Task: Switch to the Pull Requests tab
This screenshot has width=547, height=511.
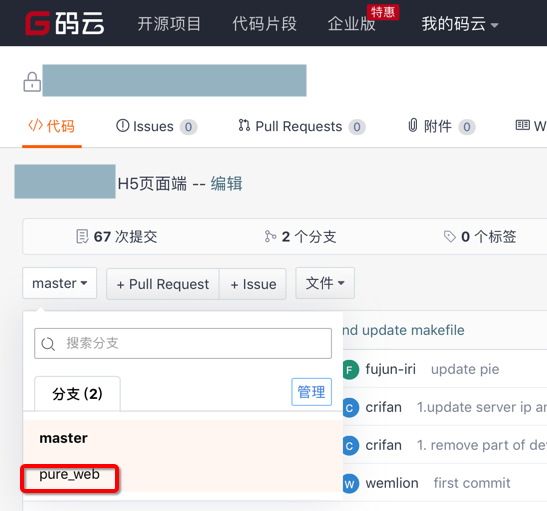Action: pyautogui.click(x=302, y=126)
